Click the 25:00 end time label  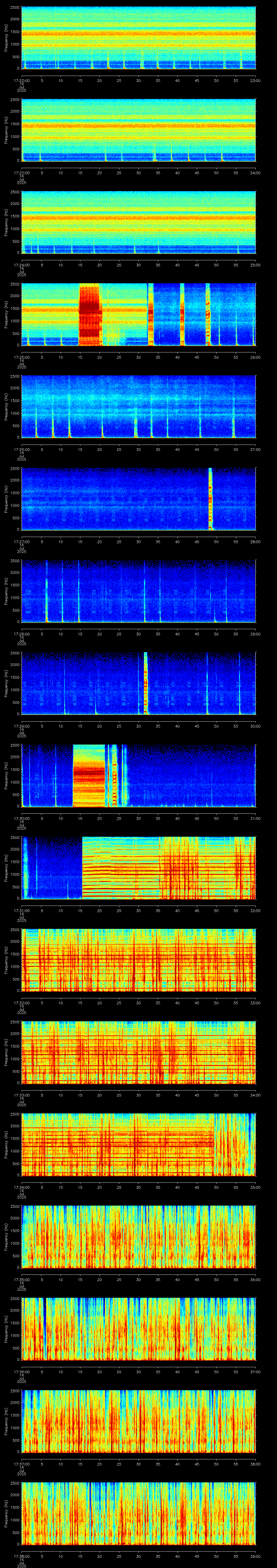(x=255, y=265)
